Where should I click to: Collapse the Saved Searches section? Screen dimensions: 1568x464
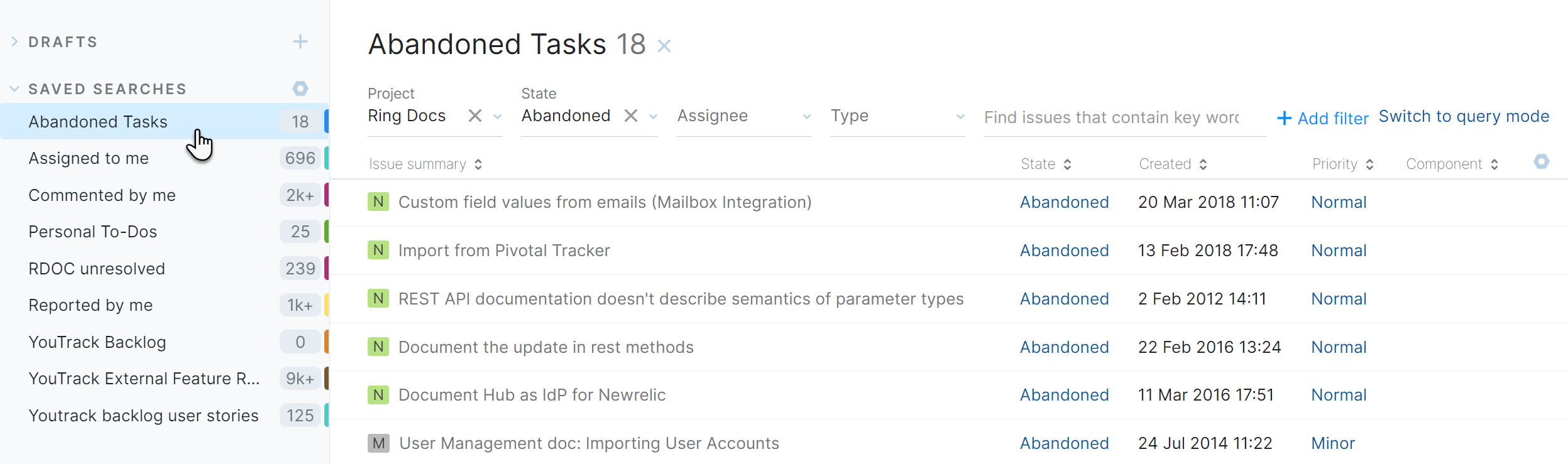(x=14, y=88)
